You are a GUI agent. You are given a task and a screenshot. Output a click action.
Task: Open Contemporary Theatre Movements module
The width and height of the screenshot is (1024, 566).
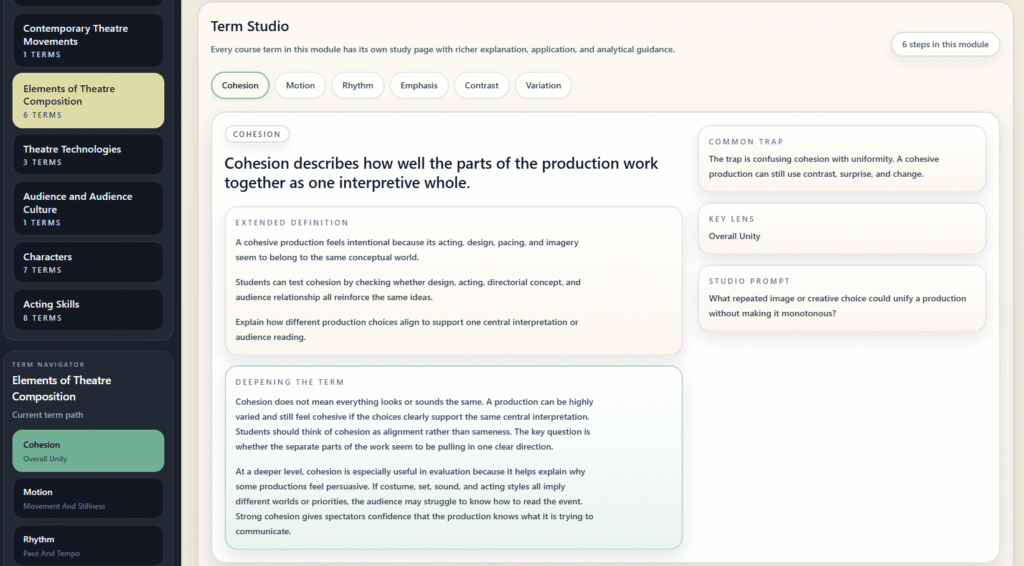[x=88, y=41]
